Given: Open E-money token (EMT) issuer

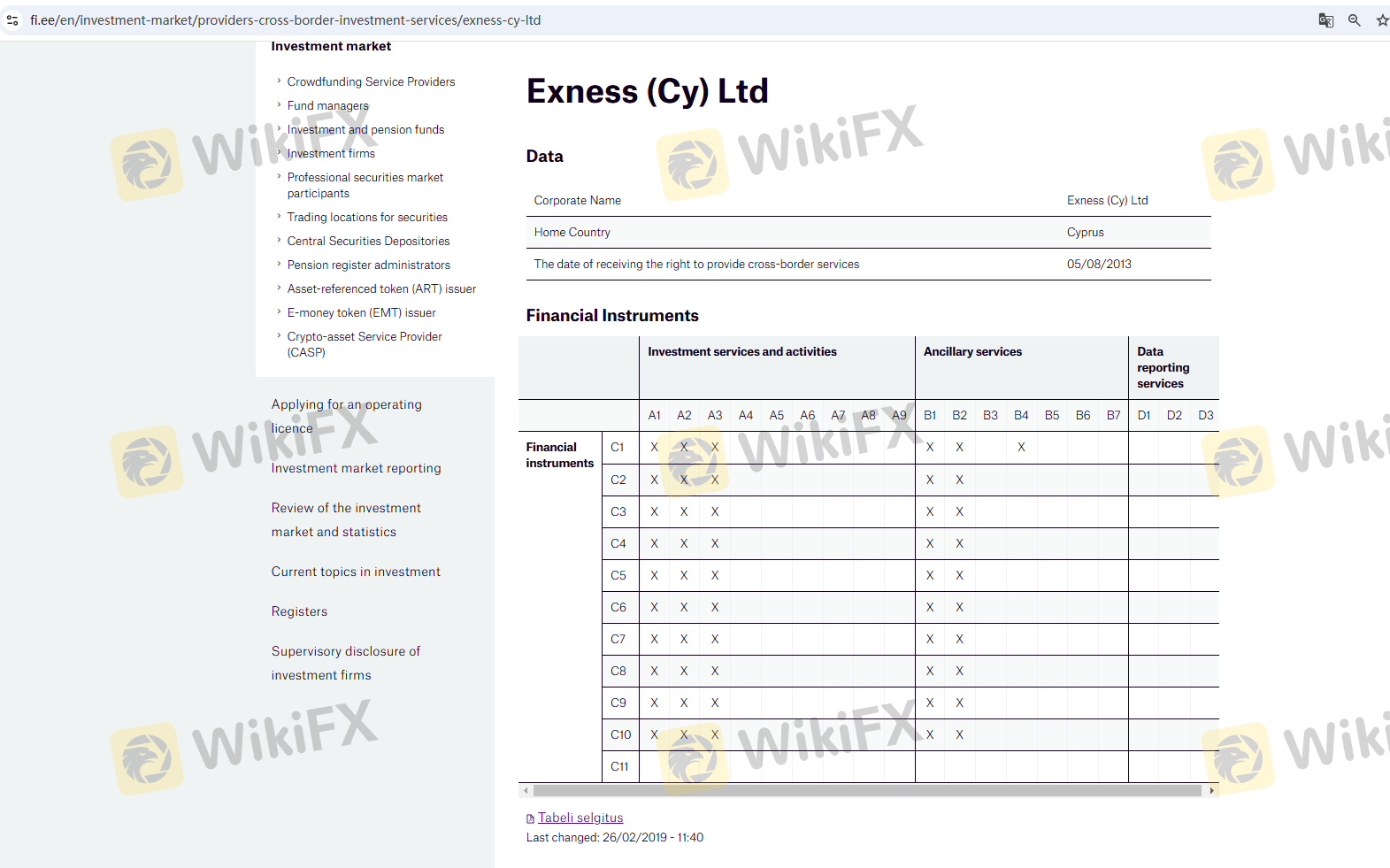Looking at the screenshot, I should pos(361,312).
